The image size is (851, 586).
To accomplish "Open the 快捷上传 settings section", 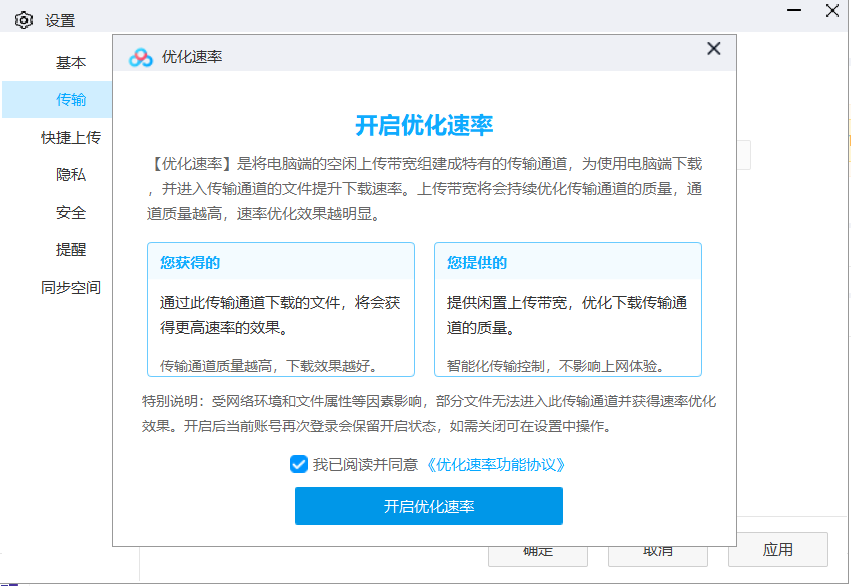I will [x=71, y=137].
